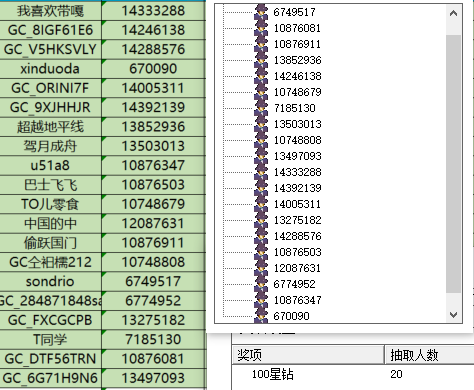Click the scroll down arrow of winner list

453,314
